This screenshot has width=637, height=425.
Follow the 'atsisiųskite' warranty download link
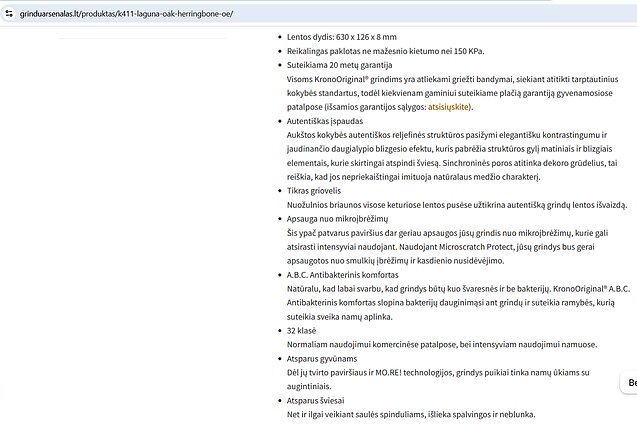[448, 107]
